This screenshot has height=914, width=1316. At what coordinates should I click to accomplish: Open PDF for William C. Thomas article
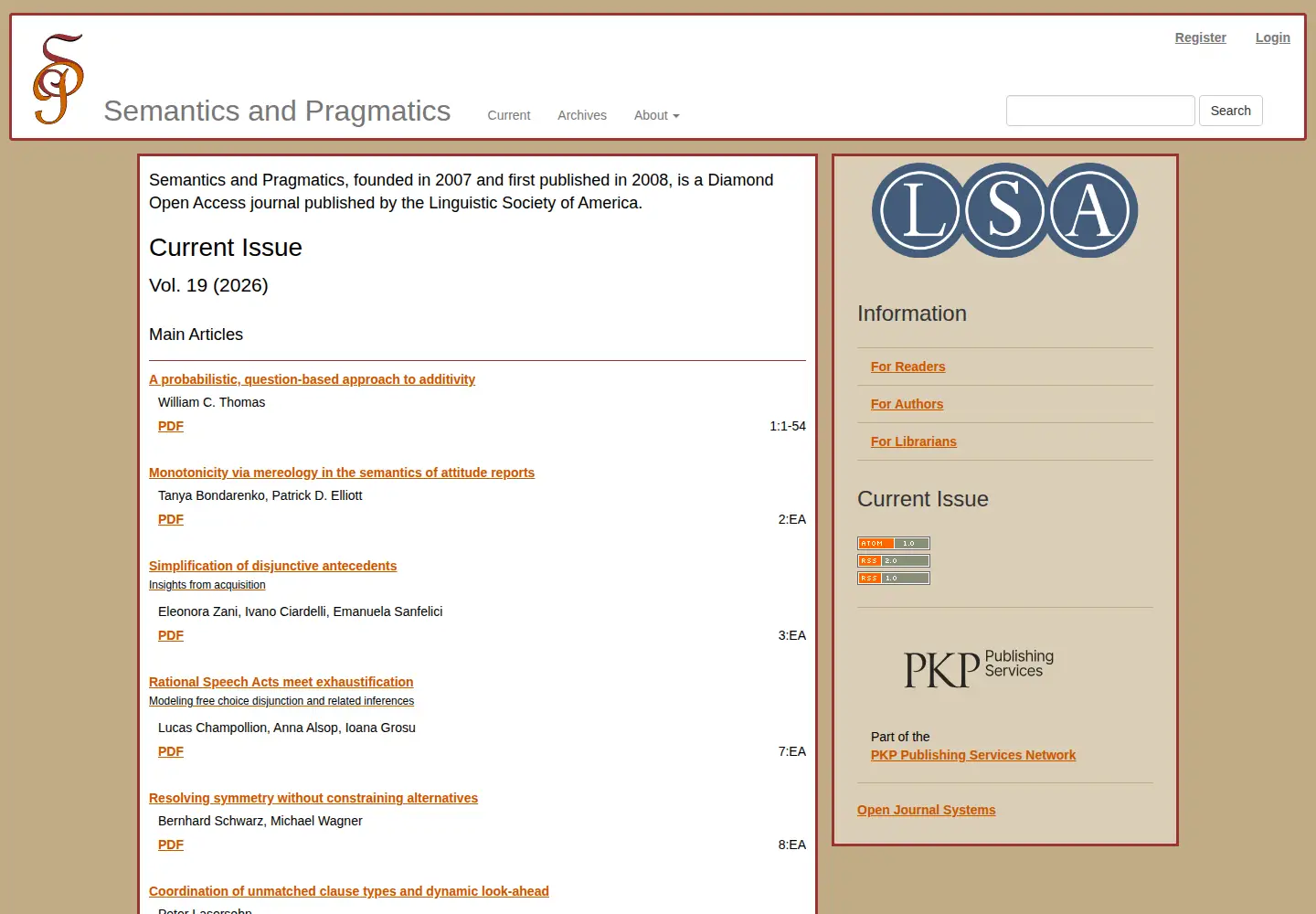171,426
